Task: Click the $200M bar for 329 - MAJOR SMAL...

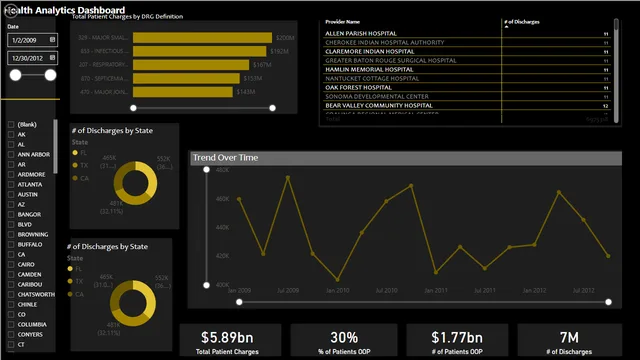Action: tap(202, 38)
